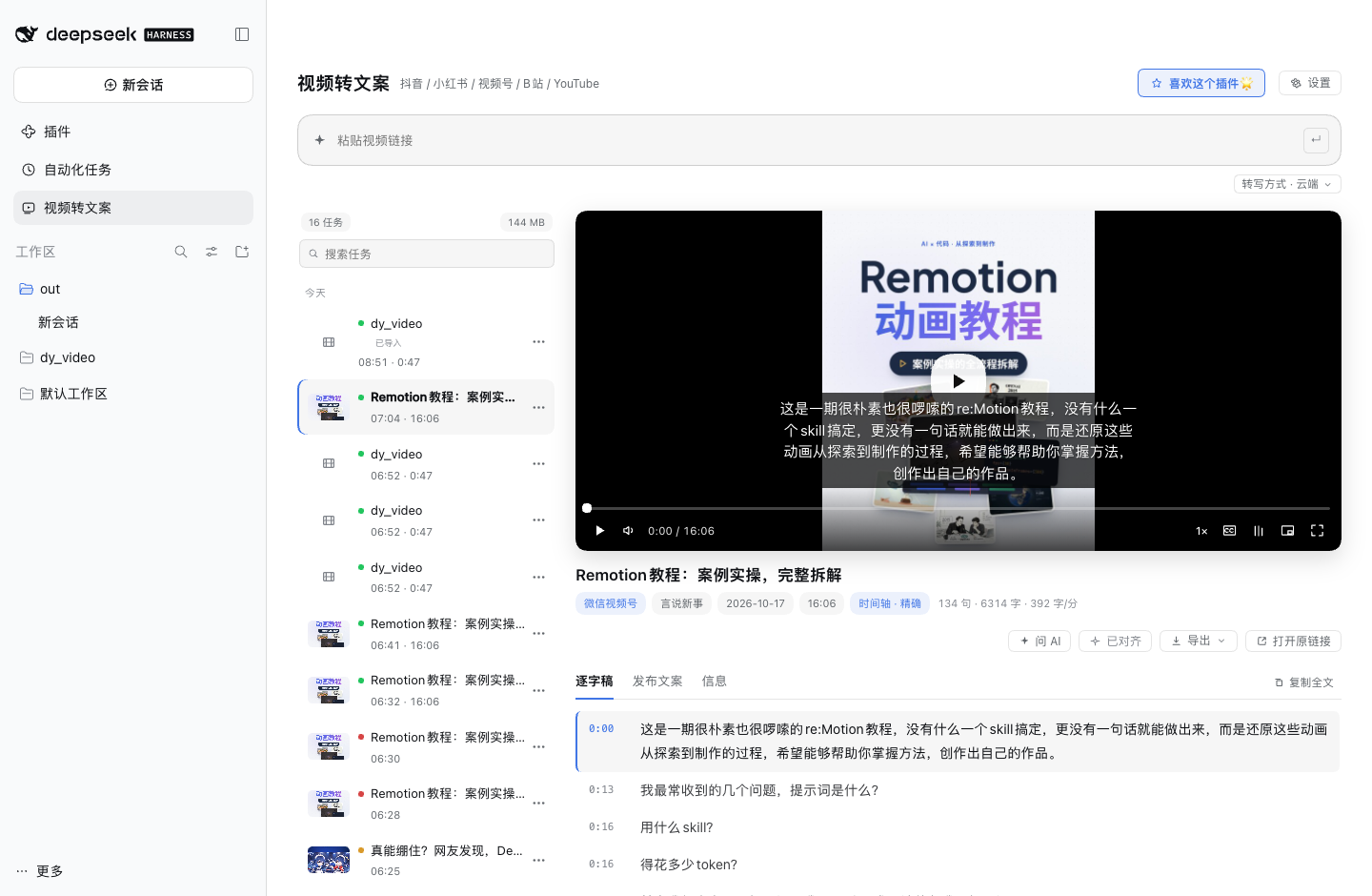Create a new workspace folder icon
Image resolution: width=1372 pixels, height=896 pixels.
[x=242, y=252]
